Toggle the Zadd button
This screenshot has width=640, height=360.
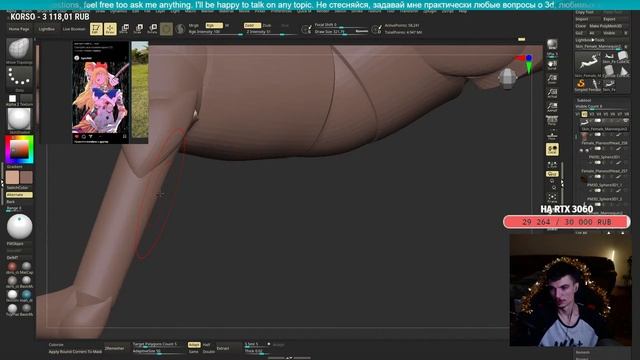251,25
